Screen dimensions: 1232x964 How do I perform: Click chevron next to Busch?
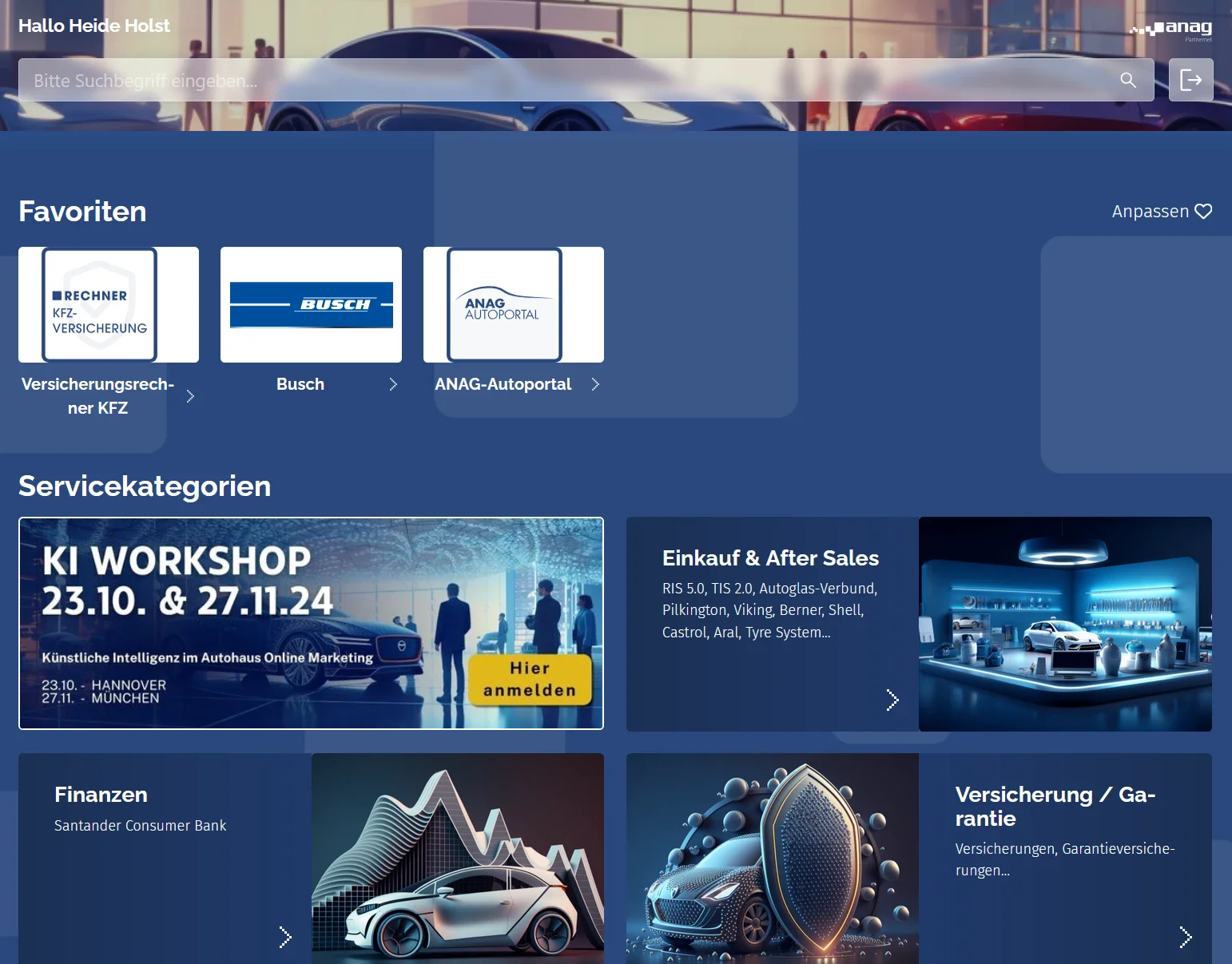click(393, 384)
